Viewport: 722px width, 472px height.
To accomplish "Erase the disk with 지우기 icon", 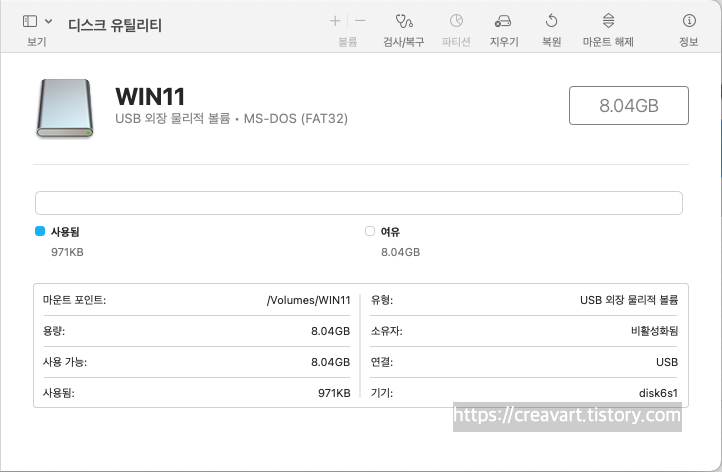I will pyautogui.click(x=503, y=21).
